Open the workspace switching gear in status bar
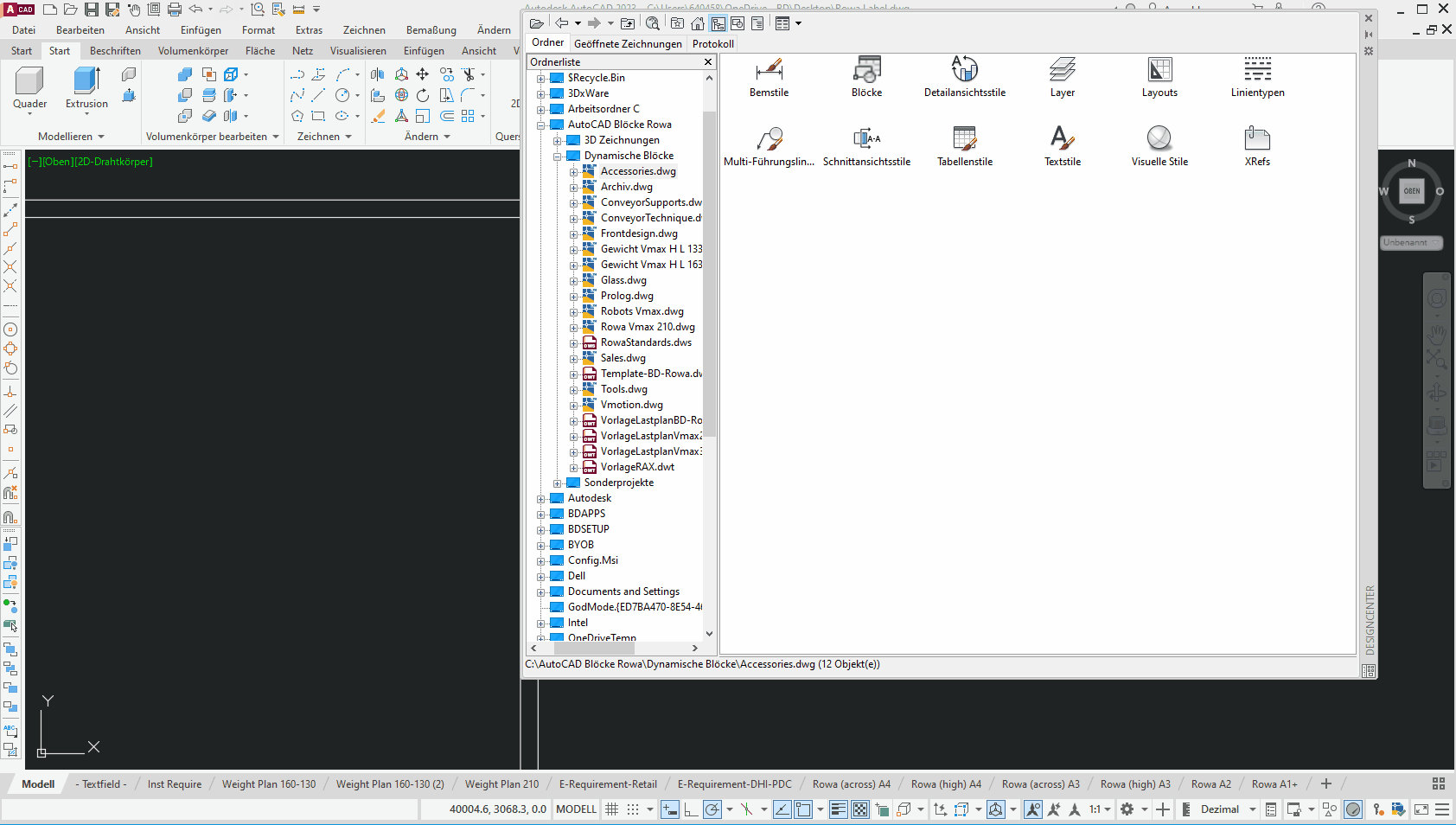The height and width of the screenshot is (825, 1456). click(x=1127, y=809)
